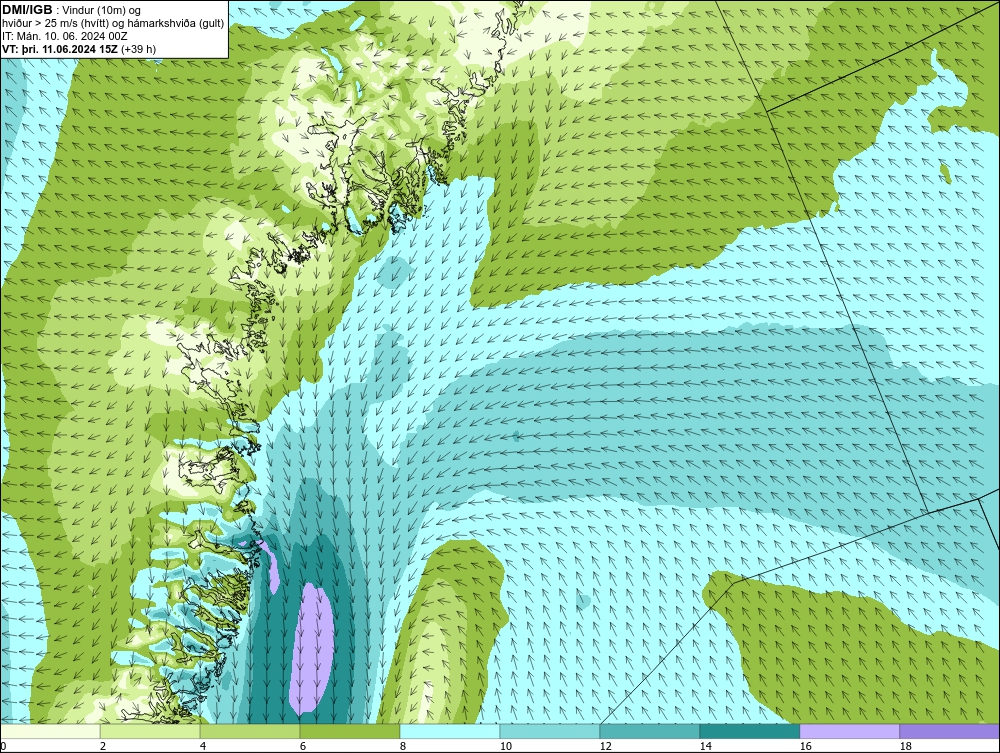
Task: Click the 18+ m/s purple swatch
Action: 949,731
